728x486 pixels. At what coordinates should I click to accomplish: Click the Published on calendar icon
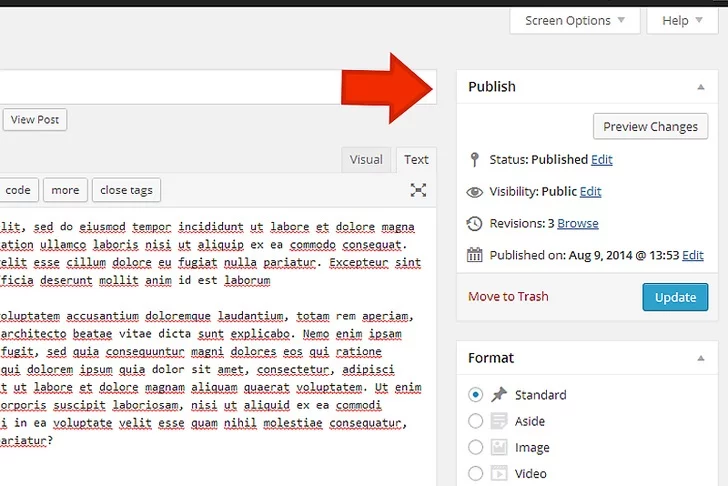tap(475, 255)
